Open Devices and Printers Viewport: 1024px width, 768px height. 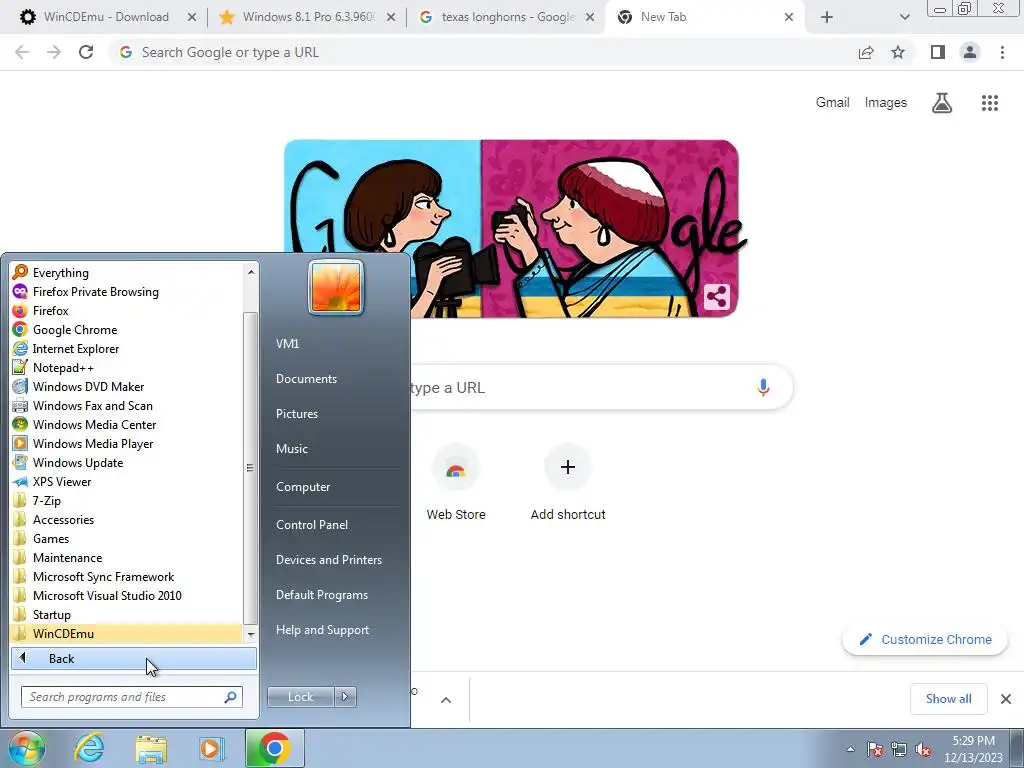click(x=328, y=560)
